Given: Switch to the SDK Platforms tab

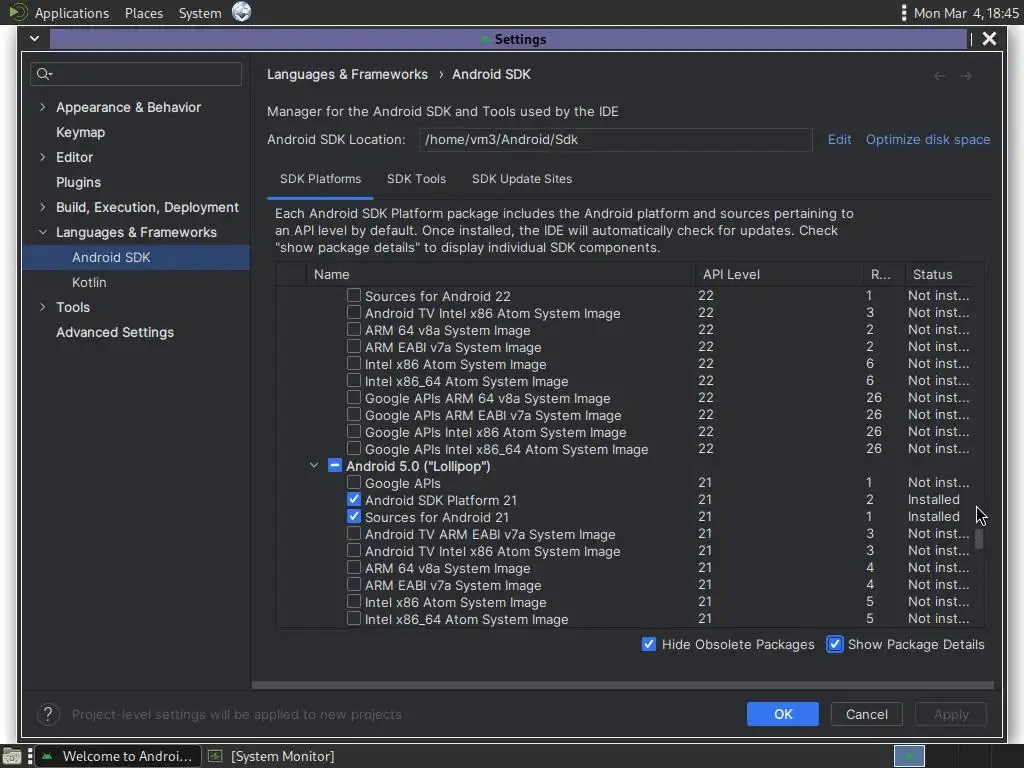Looking at the screenshot, I should [x=320, y=179].
